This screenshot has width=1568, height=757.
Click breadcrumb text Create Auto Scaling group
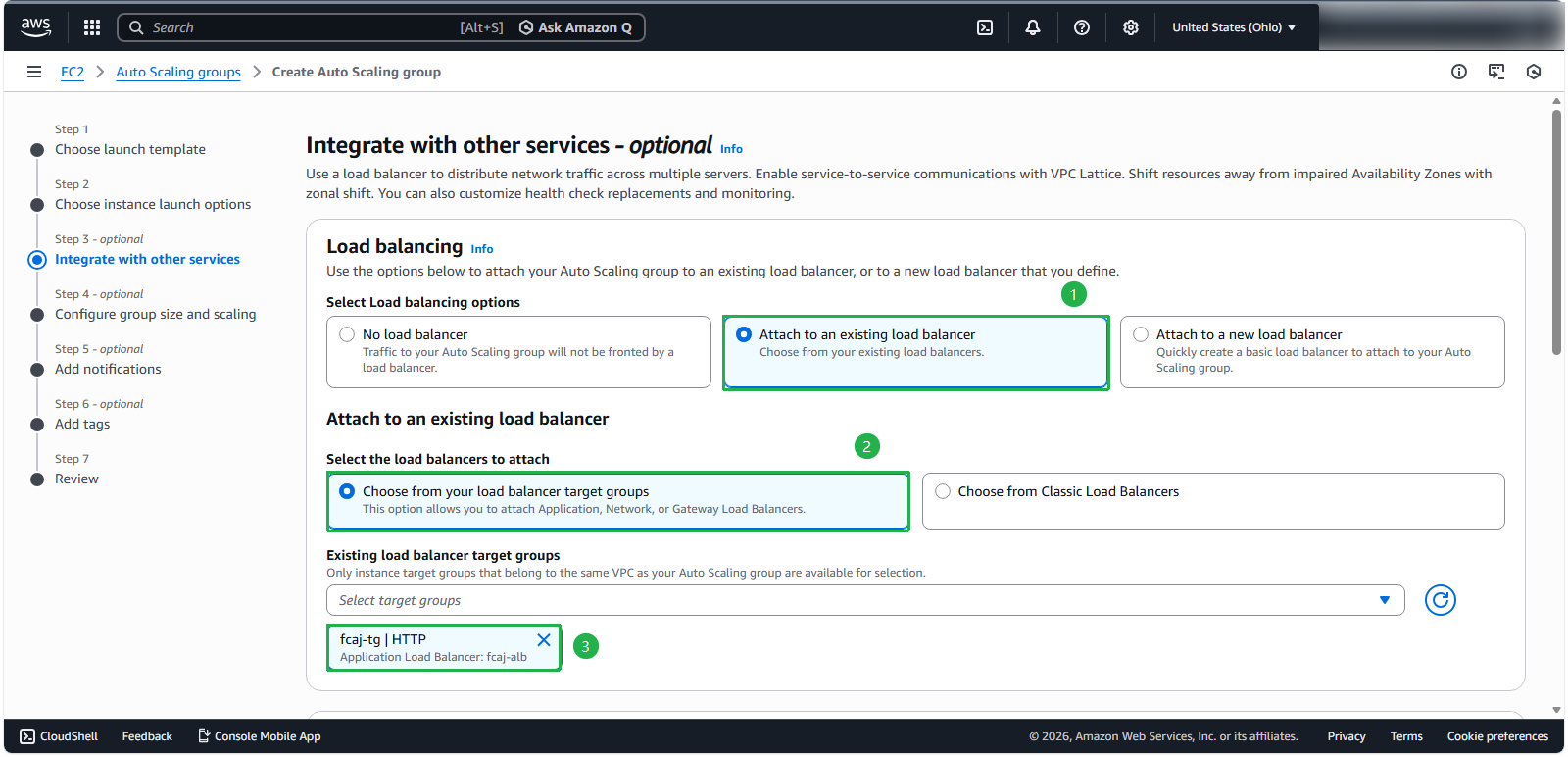pyautogui.click(x=357, y=72)
